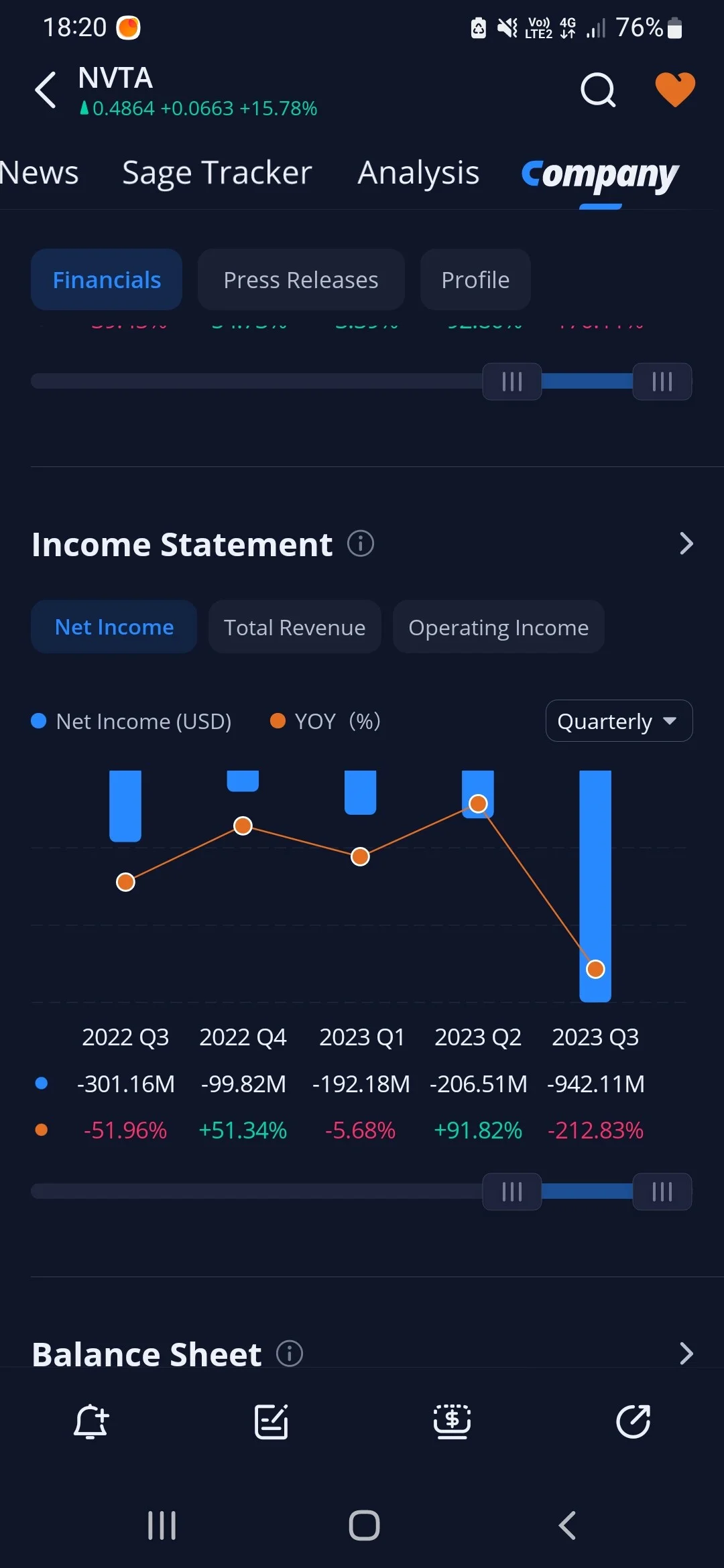Select the -942.11M net income value
This screenshot has height=1568, width=724.
(x=596, y=1084)
